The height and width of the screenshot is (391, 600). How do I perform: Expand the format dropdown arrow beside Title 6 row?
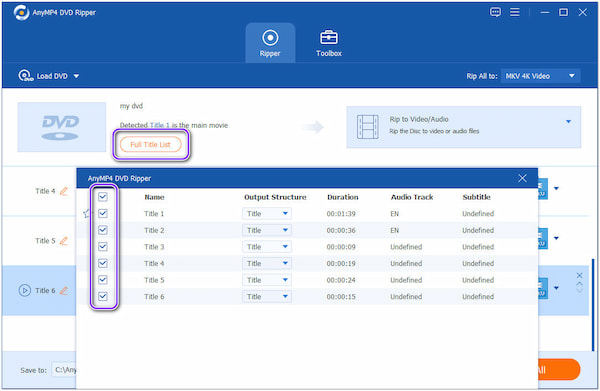tap(556, 288)
